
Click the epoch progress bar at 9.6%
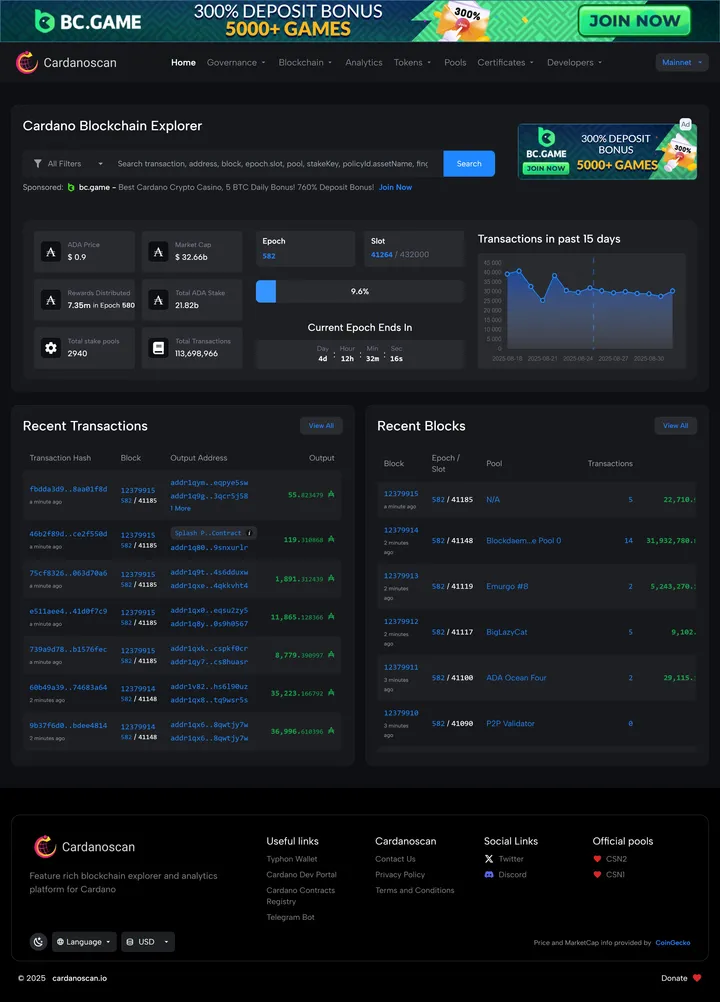pyautogui.click(x=359, y=292)
